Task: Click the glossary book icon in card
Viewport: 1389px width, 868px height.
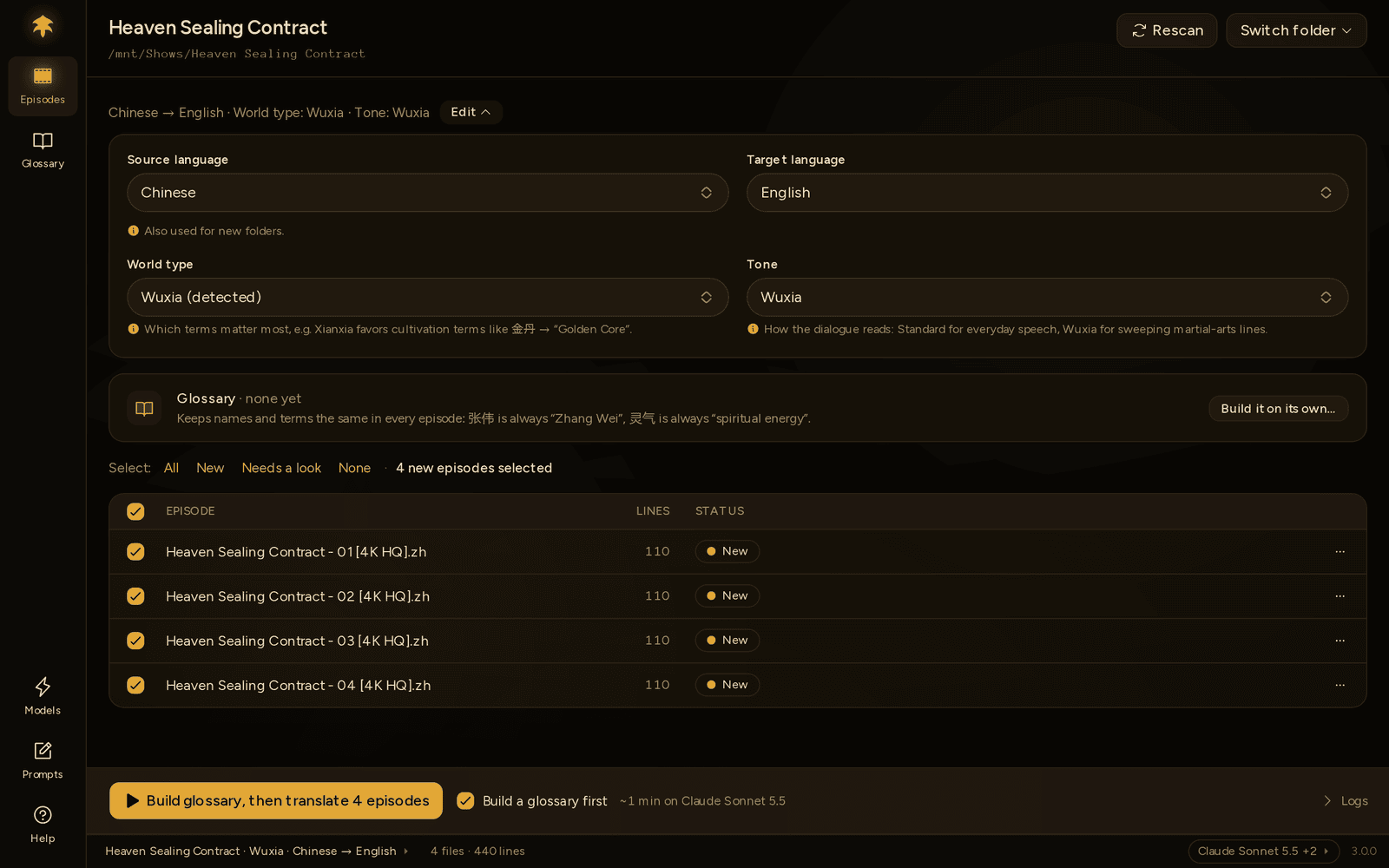Action: pos(144,408)
